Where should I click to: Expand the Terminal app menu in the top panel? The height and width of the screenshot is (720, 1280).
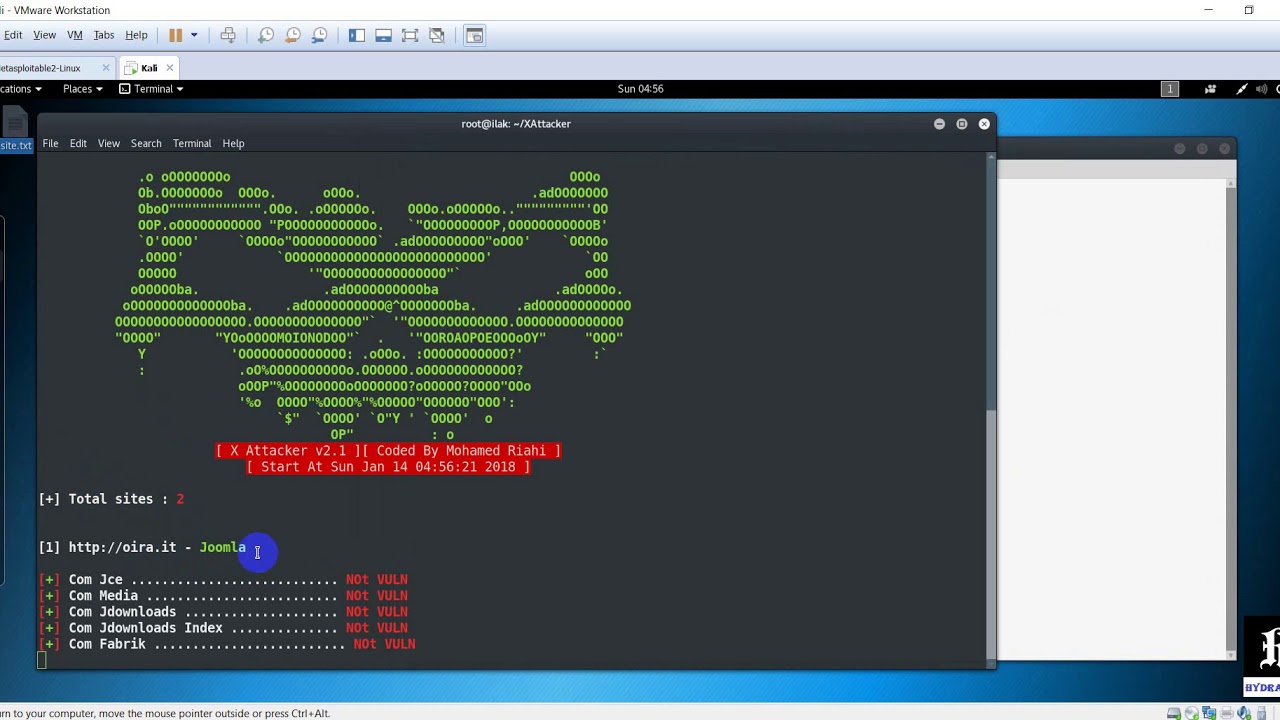pos(151,89)
